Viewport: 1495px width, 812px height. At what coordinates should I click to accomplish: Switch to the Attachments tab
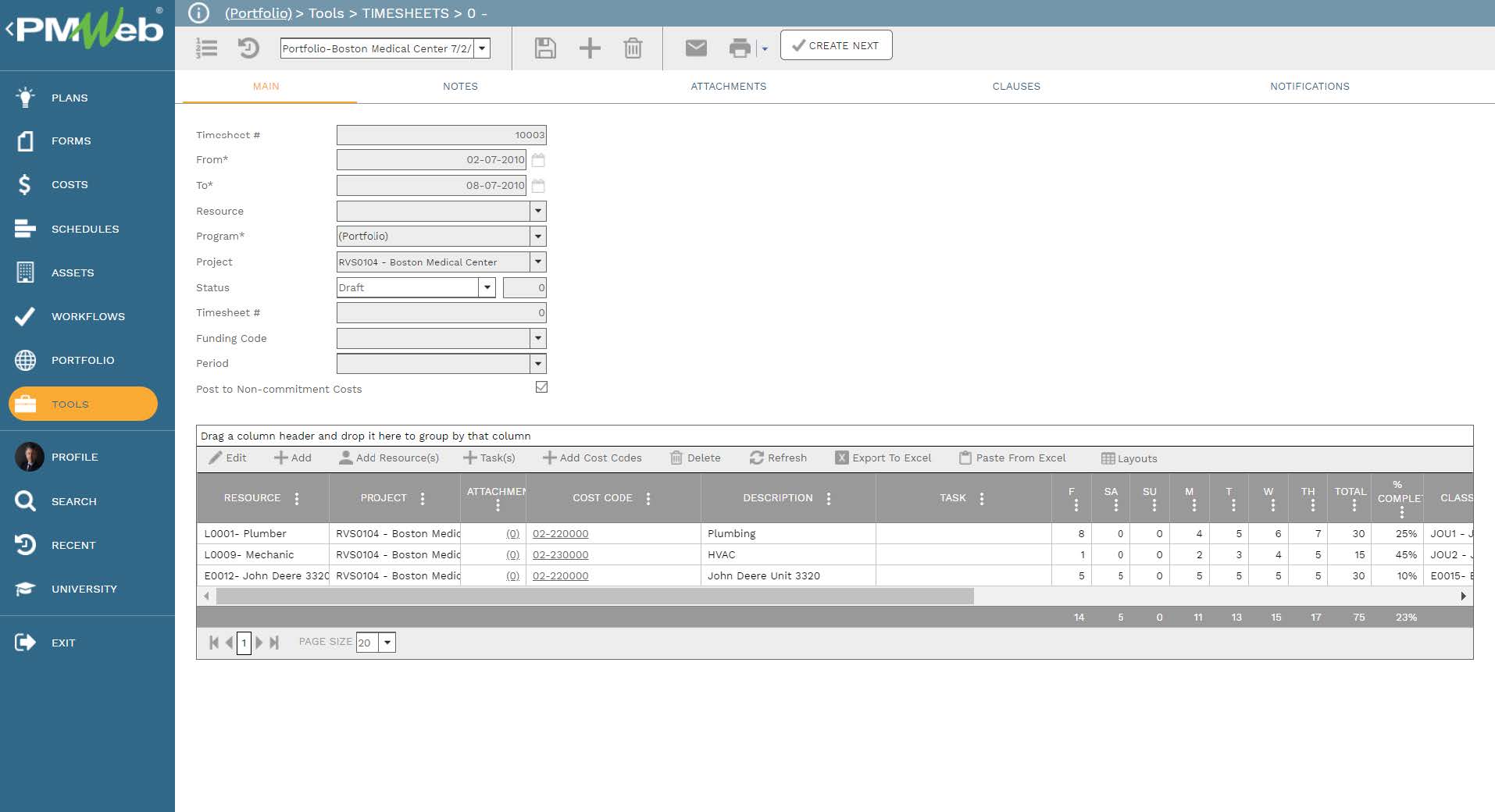point(728,87)
